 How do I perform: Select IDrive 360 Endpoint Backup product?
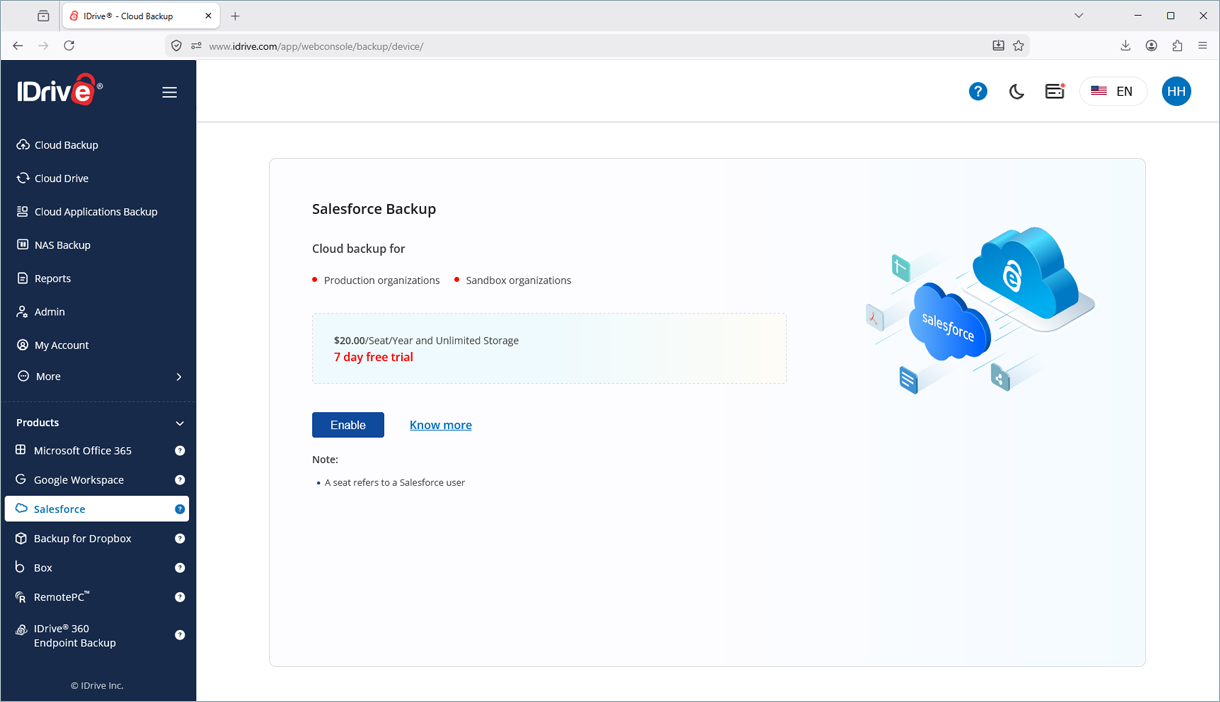coord(75,636)
